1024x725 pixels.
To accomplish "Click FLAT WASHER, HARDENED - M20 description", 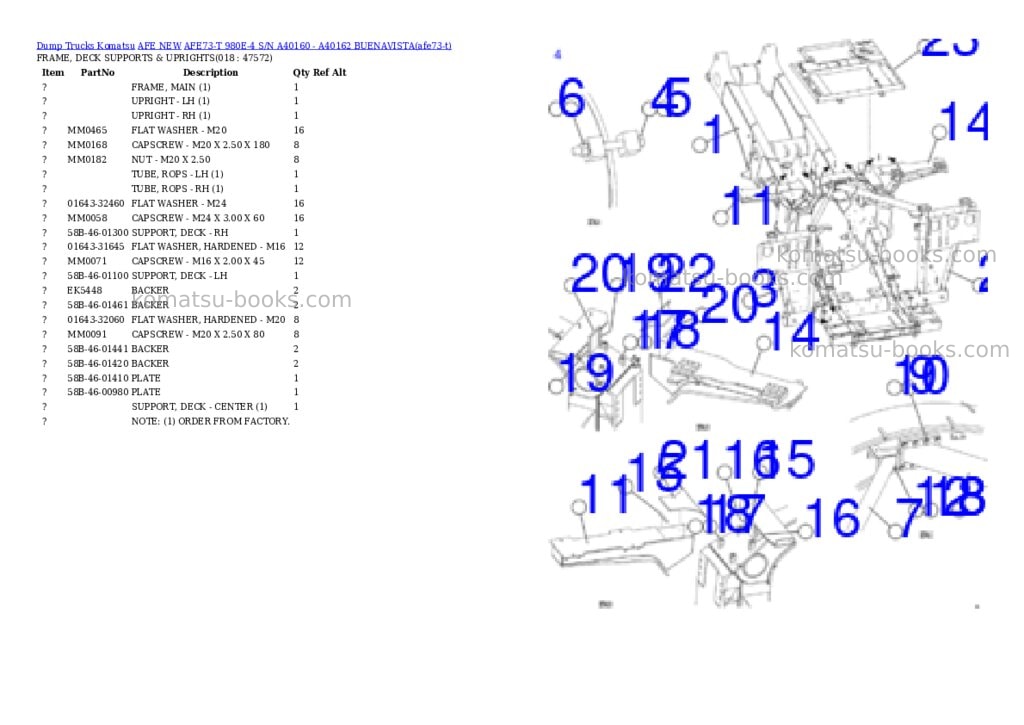I will click(208, 320).
